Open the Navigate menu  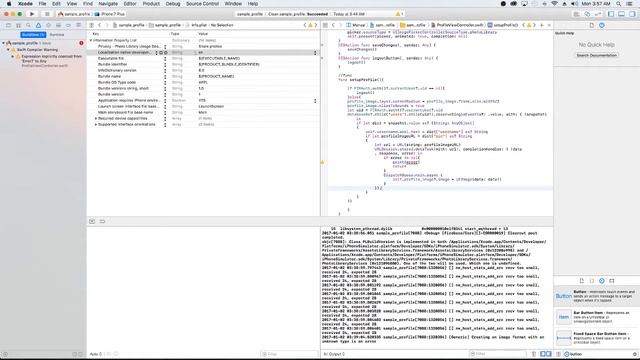pyautogui.click(x=108, y=4)
